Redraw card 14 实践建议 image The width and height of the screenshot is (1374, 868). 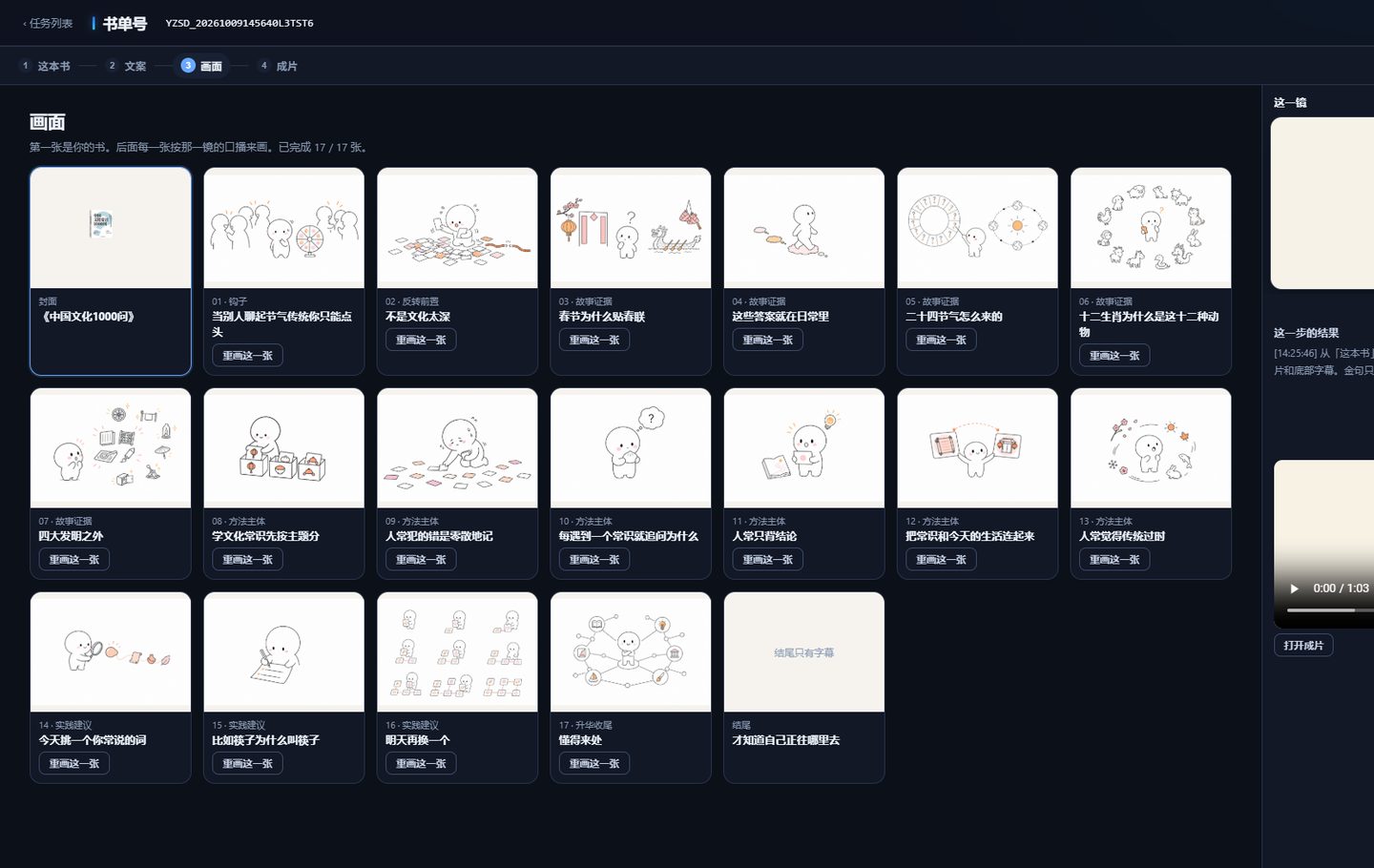[x=74, y=764]
